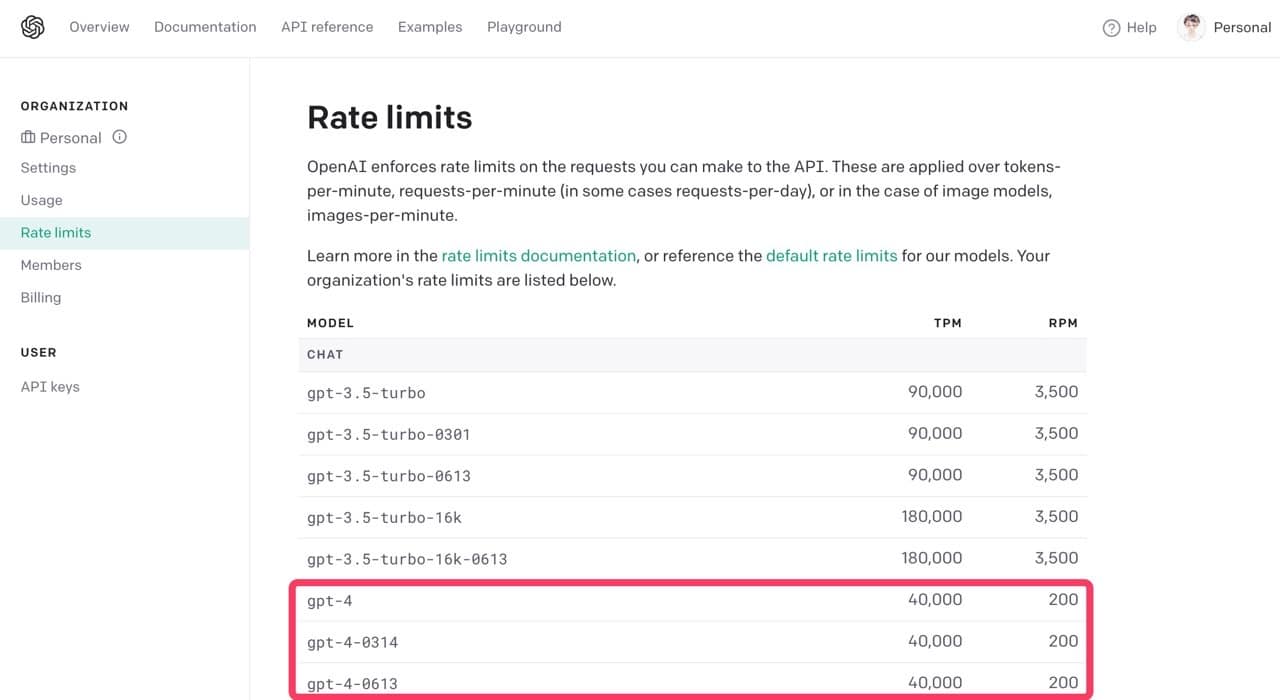
Task: Open the Playground nav item
Action: point(524,27)
